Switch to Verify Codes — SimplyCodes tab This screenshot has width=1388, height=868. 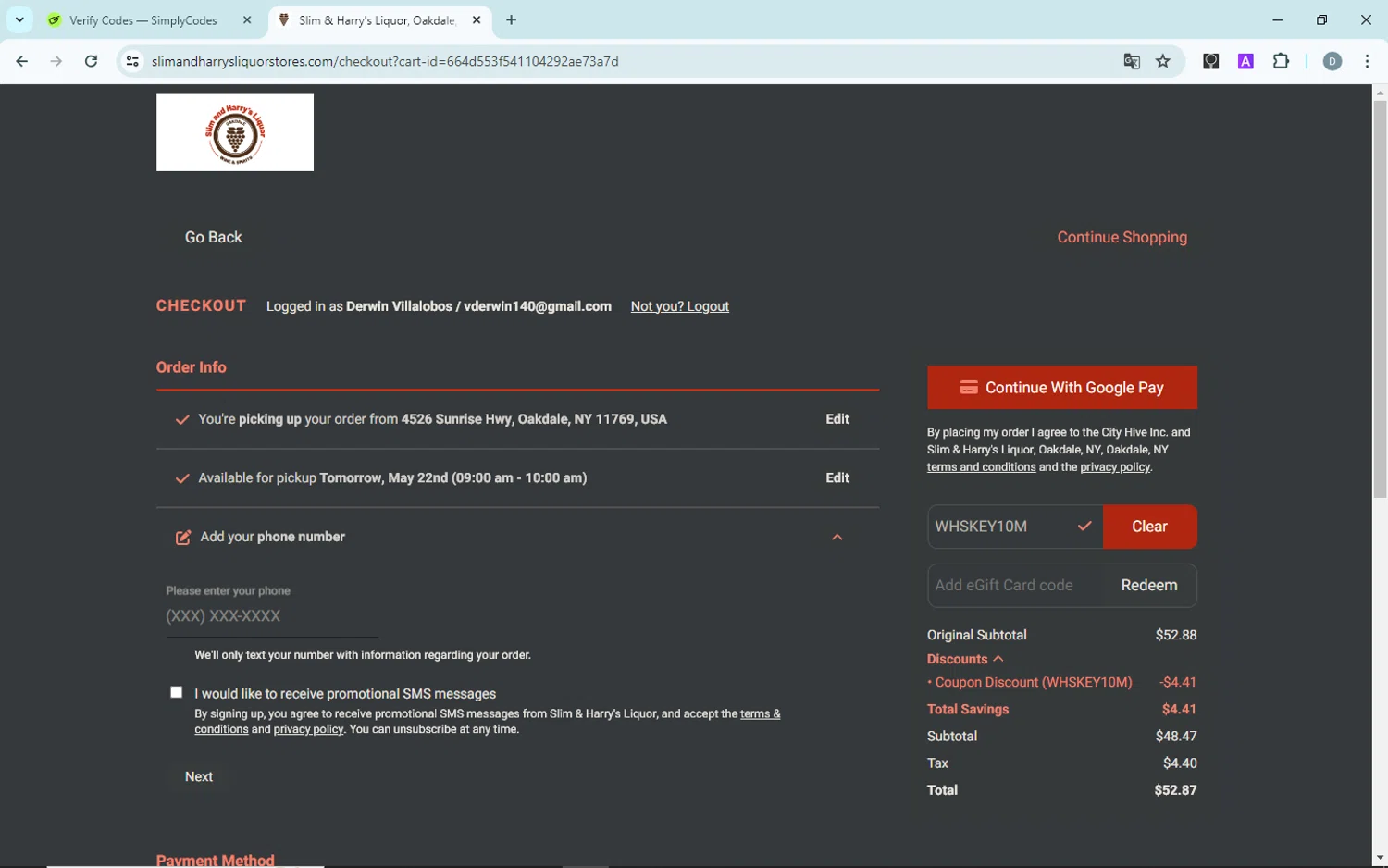pos(143,20)
